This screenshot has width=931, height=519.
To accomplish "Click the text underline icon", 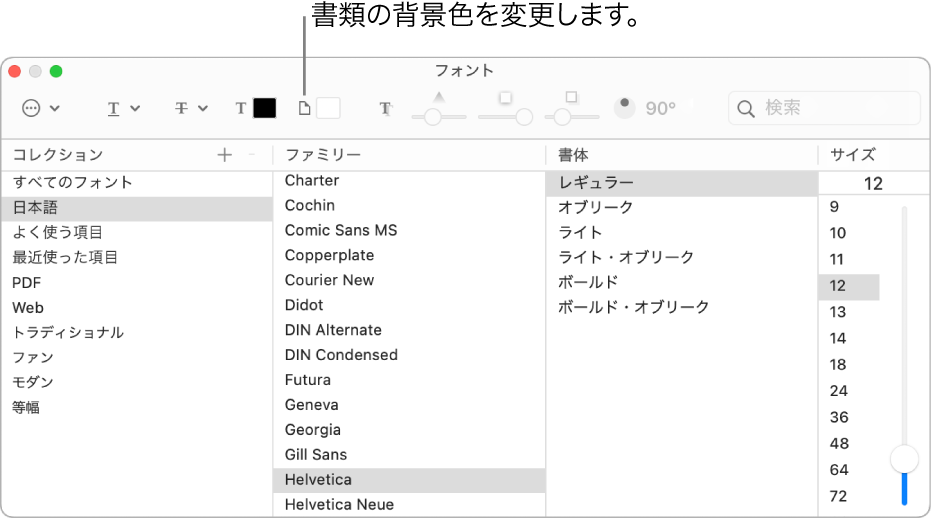I will [113, 108].
